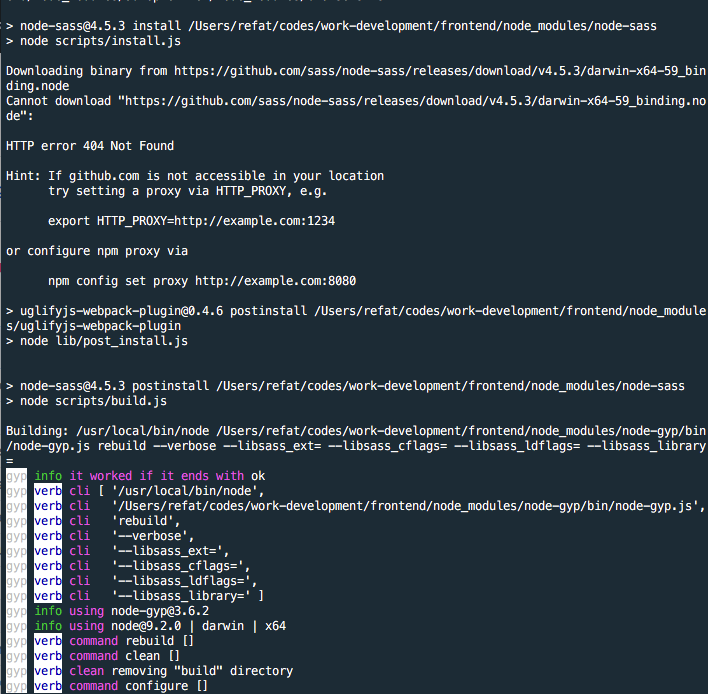Select the node scripts/install.js command line

pyautogui.click(x=95, y=41)
